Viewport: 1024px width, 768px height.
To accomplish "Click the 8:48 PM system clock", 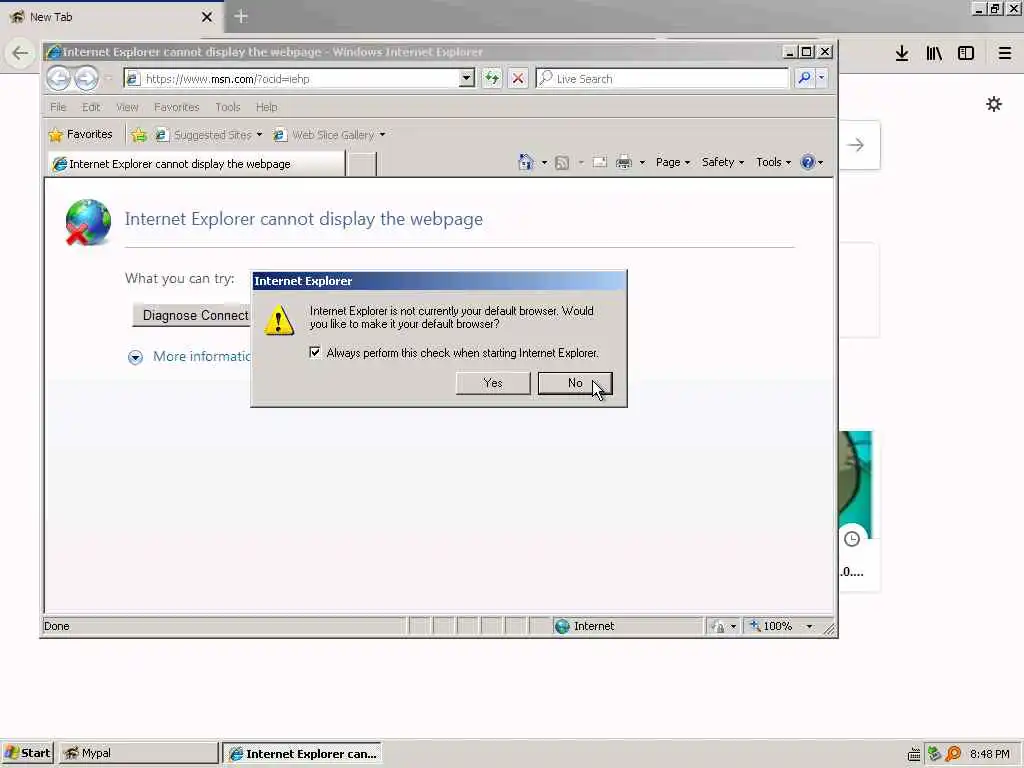I will pos(990,754).
